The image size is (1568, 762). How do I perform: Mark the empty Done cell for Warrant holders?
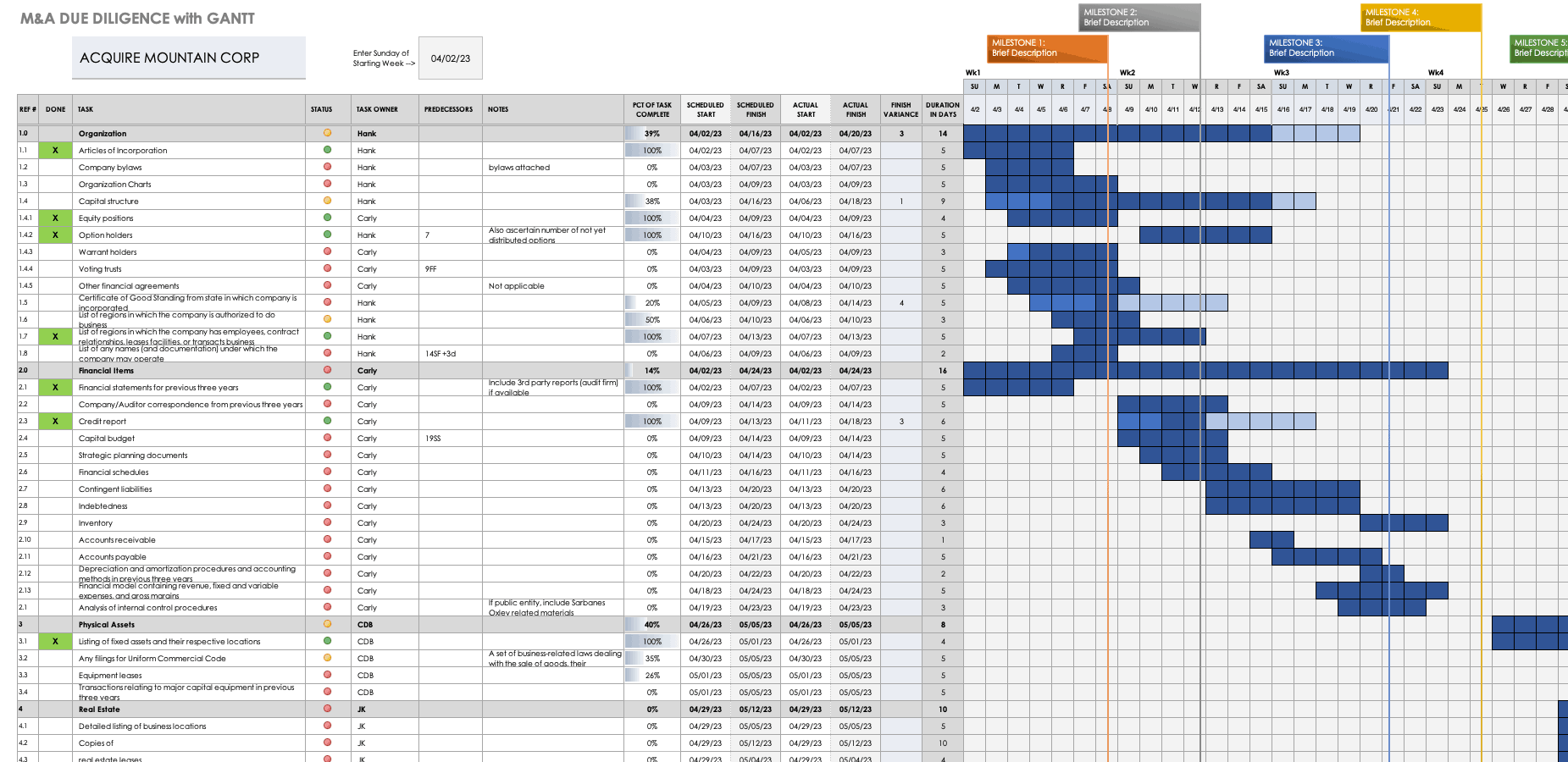click(x=56, y=251)
